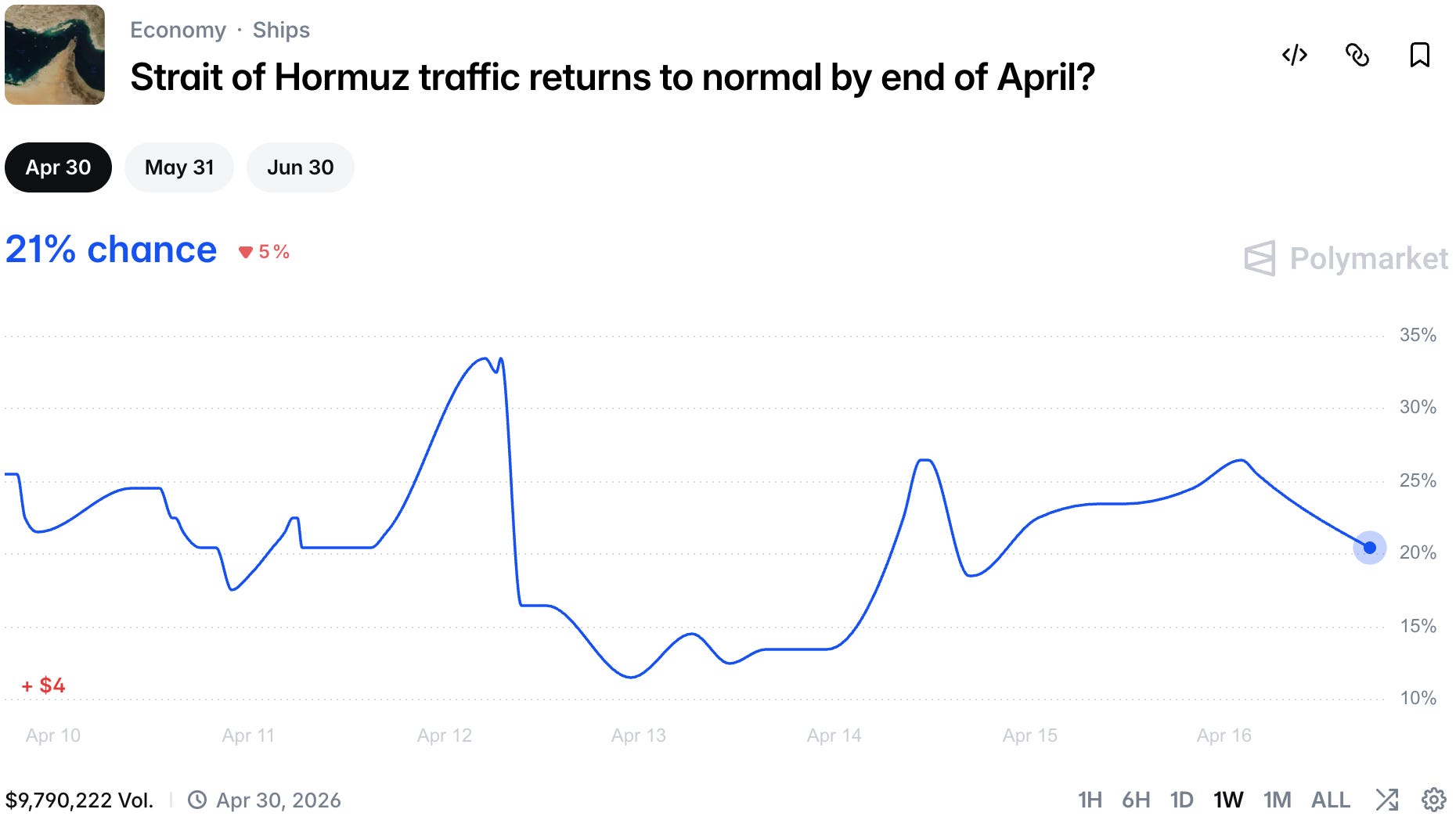Click the Polymarket logo watermark
Screen dimensions: 1456x820
pyautogui.click(x=1346, y=258)
